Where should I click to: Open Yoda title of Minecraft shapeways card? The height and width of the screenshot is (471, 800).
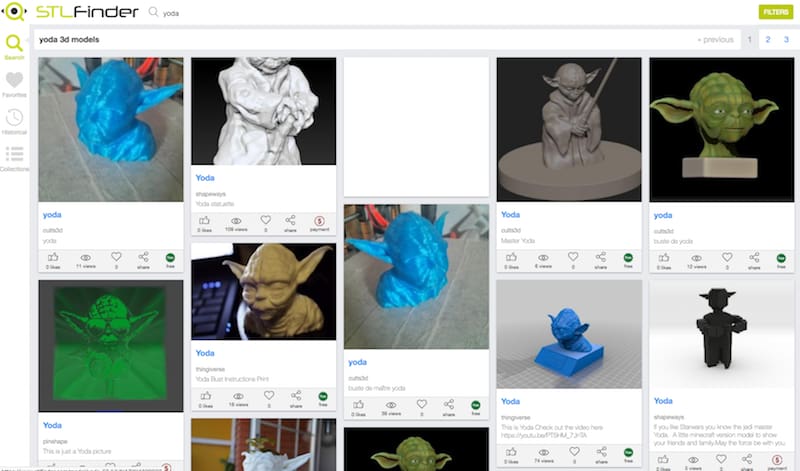[663, 401]
